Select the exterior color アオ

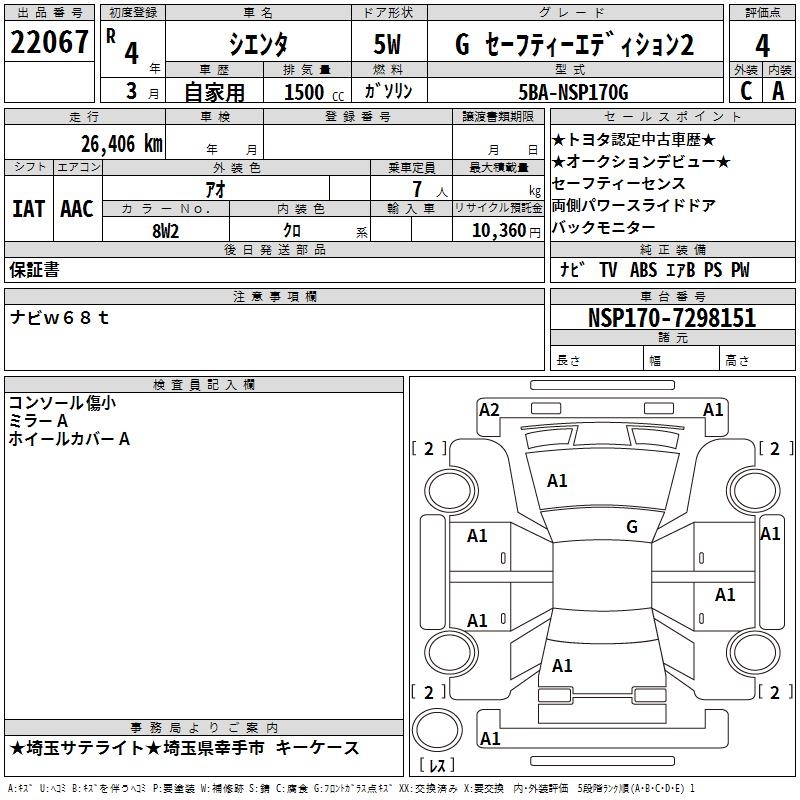[x=215, y=190]
